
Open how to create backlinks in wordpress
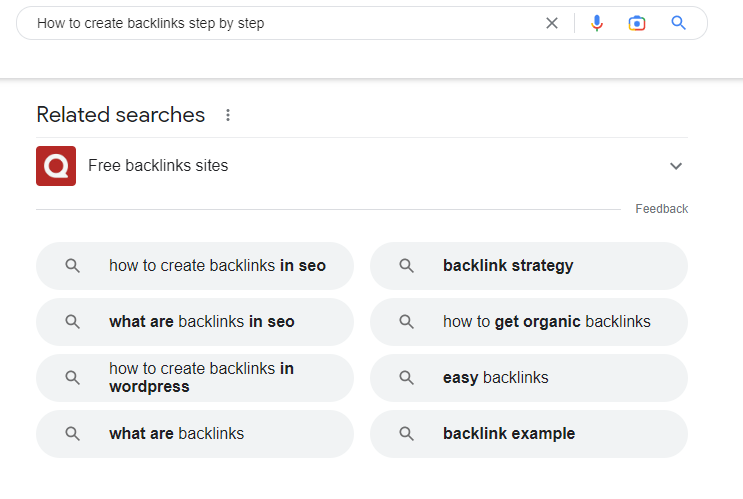click(x=195, y=378)
